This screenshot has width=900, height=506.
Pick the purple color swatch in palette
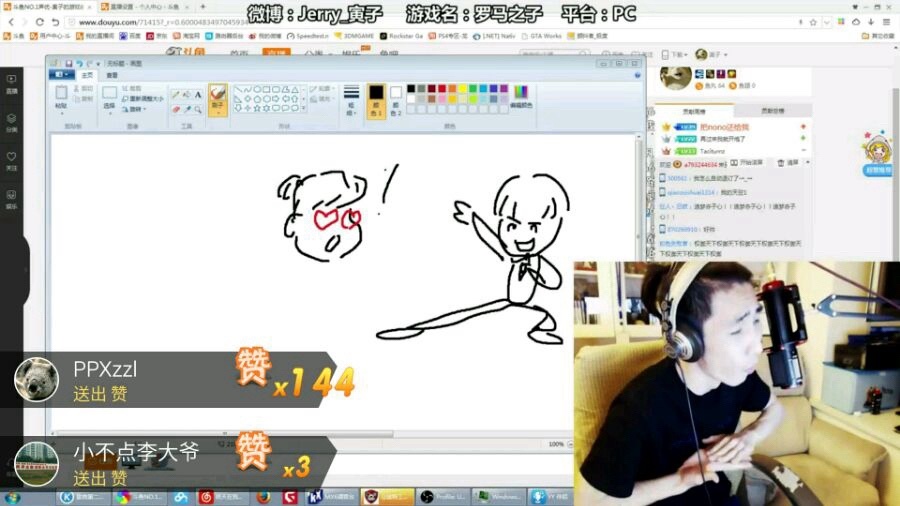pyautogui.click(x=504, y=88)
